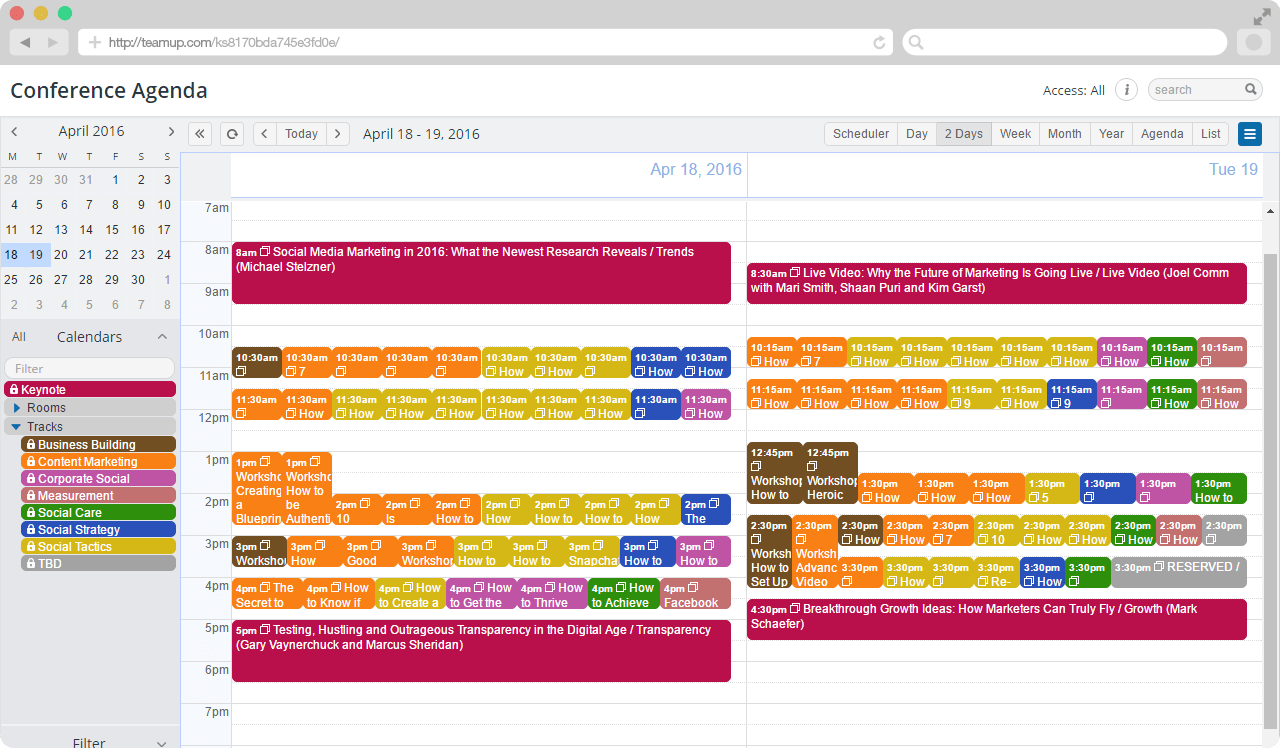Click the browser back arrow button

[25, 42]
